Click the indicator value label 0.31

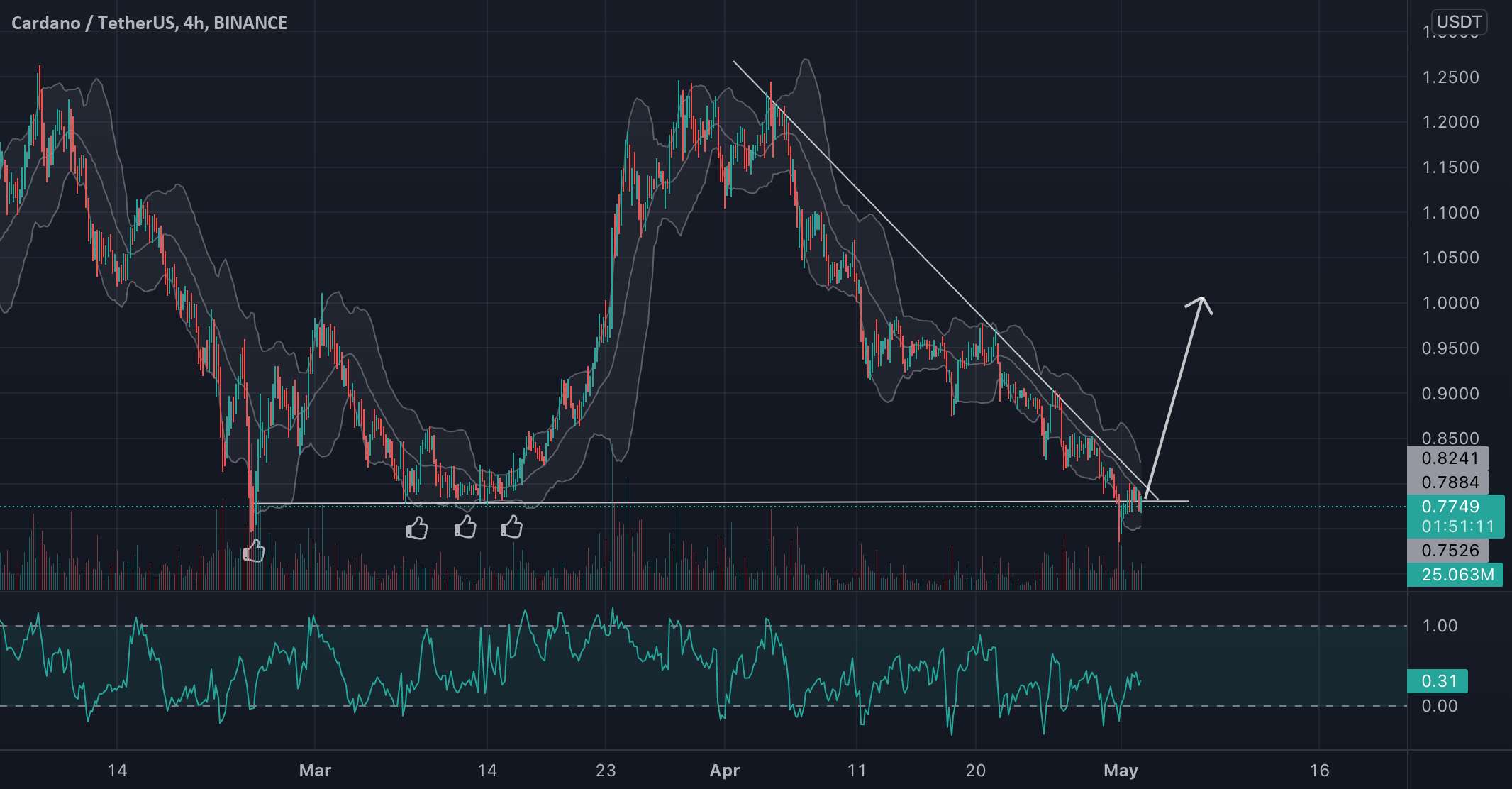click(x=1438, y=681)
